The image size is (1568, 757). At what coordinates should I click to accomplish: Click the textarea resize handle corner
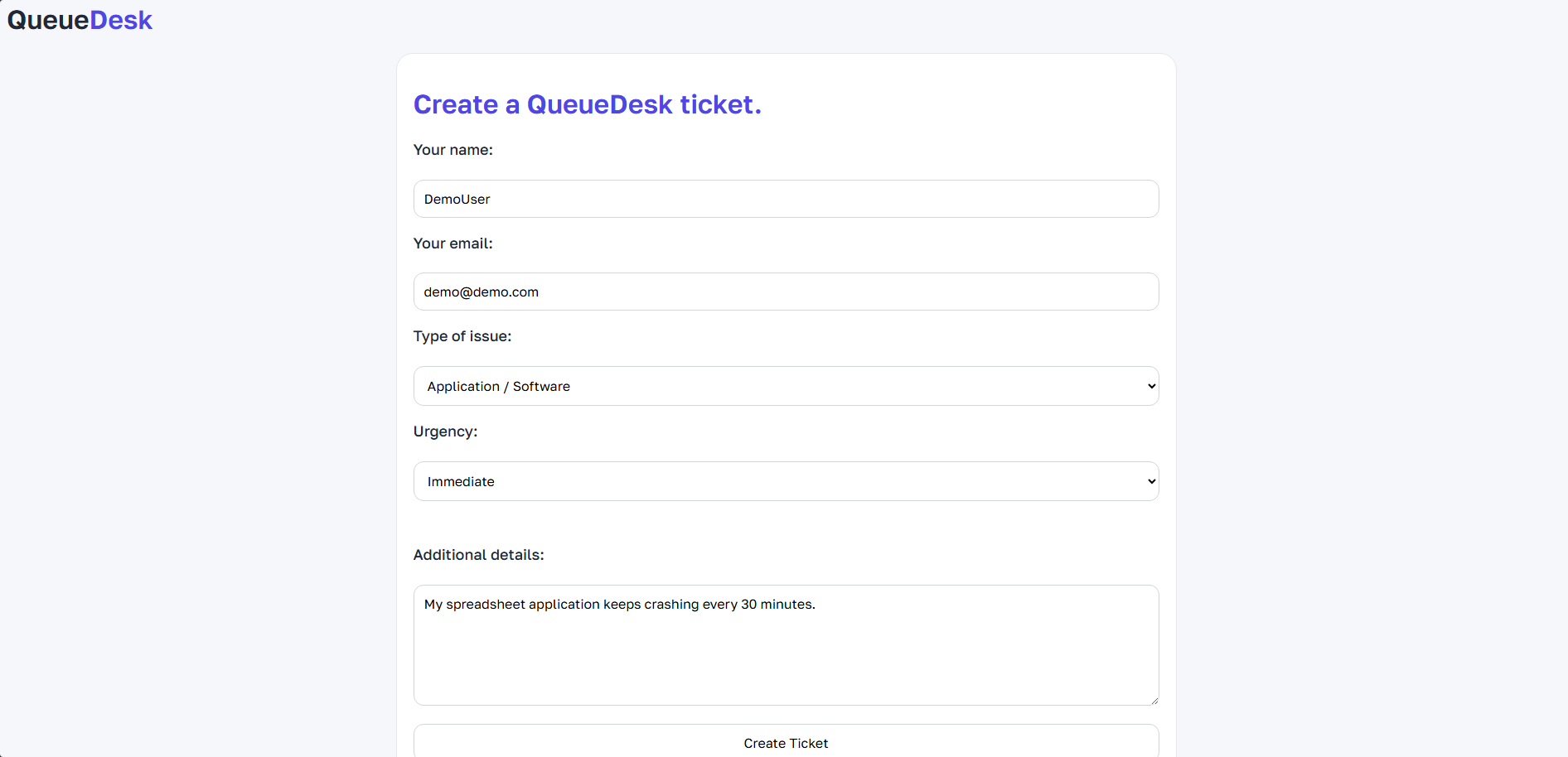point(1154,700)
